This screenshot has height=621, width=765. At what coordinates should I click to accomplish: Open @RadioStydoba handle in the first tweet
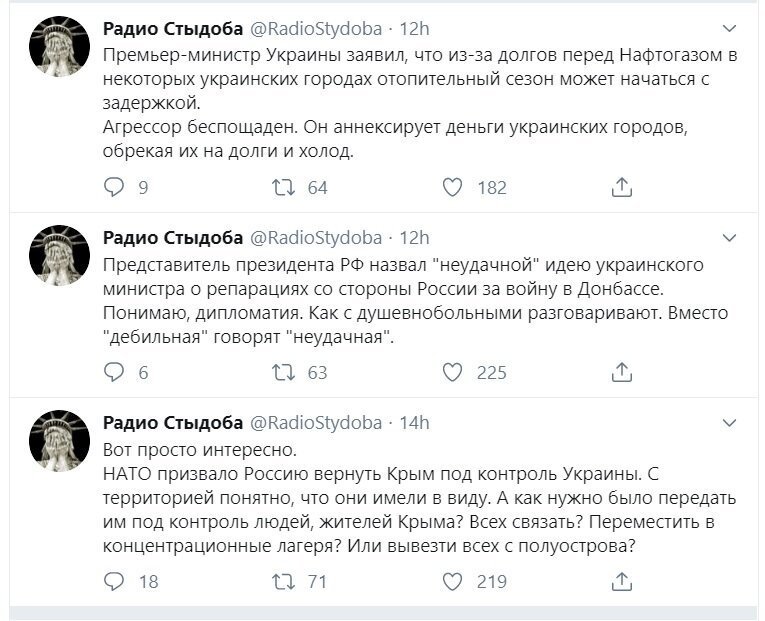[316, 29]
